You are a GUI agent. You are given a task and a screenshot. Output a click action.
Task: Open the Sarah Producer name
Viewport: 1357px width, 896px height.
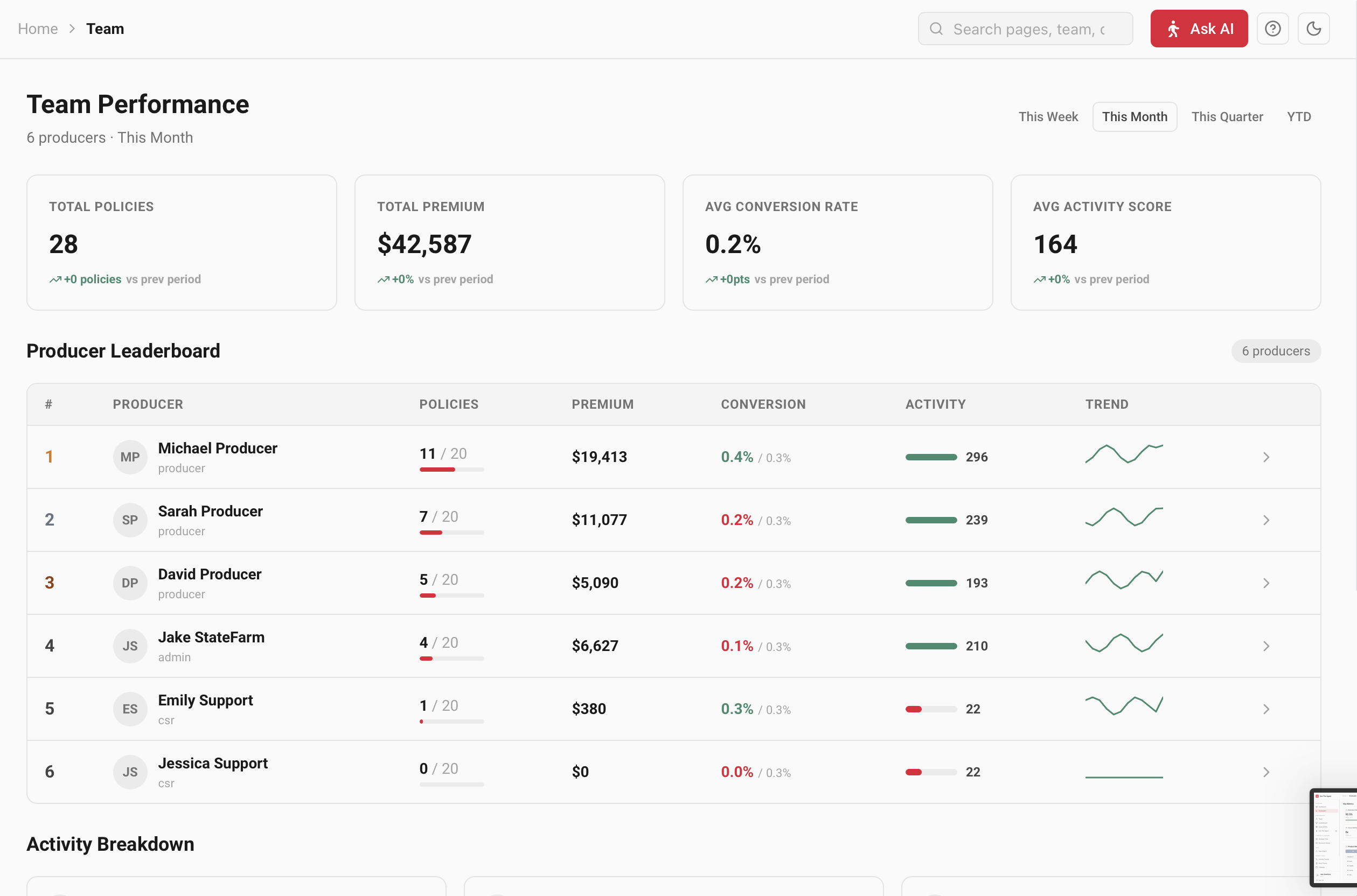click(x=210, y=511)
